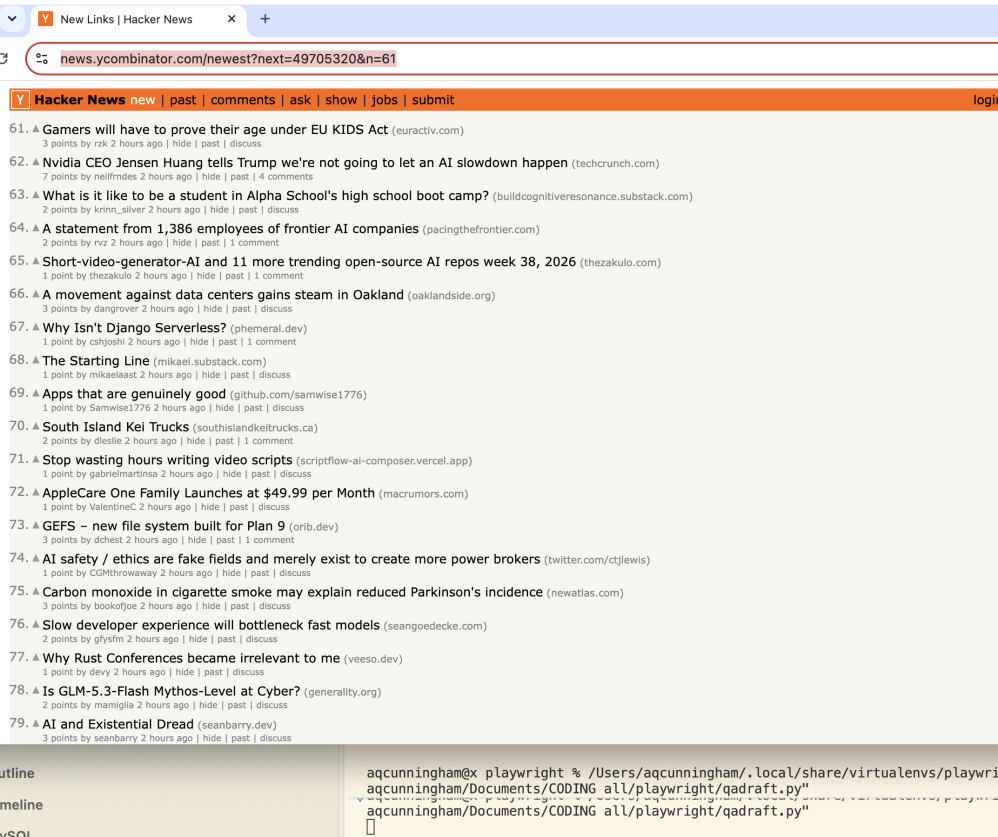
Task: Open comments in the Hacker News nav
Action: tap(243, 100)
